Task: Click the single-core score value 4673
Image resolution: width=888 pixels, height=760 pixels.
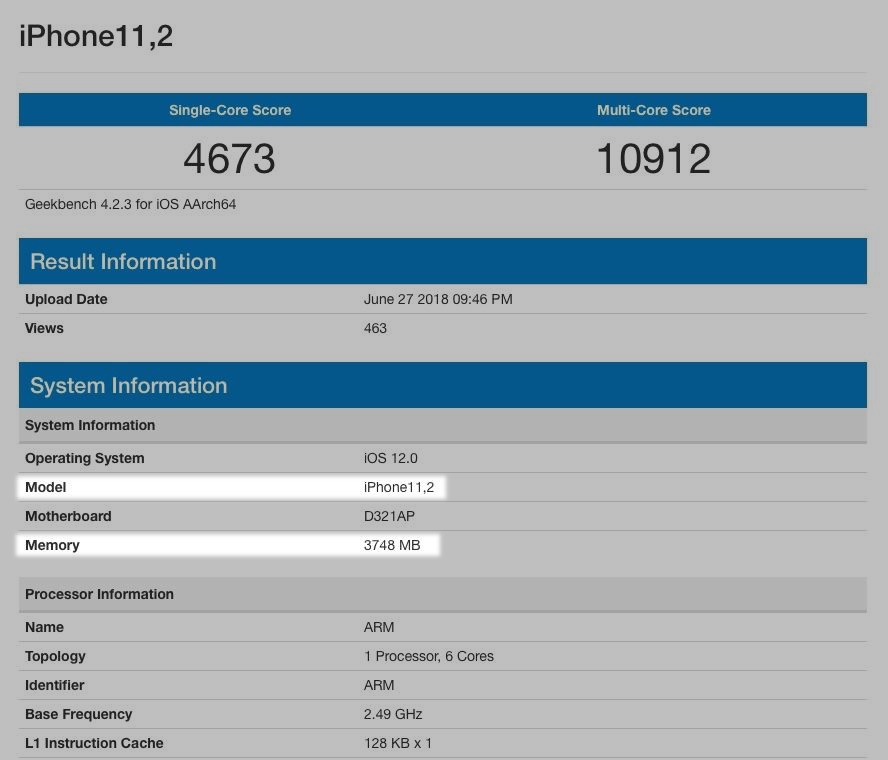Action: pyautogui.click(x=229, y=159)
